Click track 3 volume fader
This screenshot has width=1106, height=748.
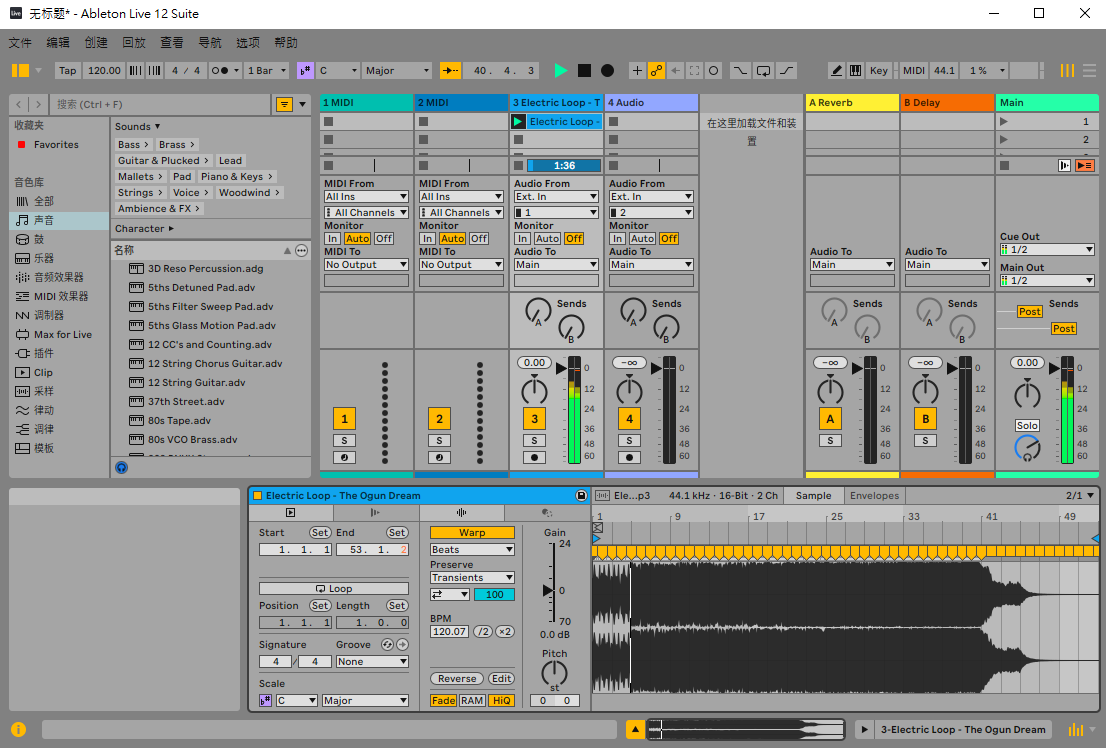click(561, 368)
